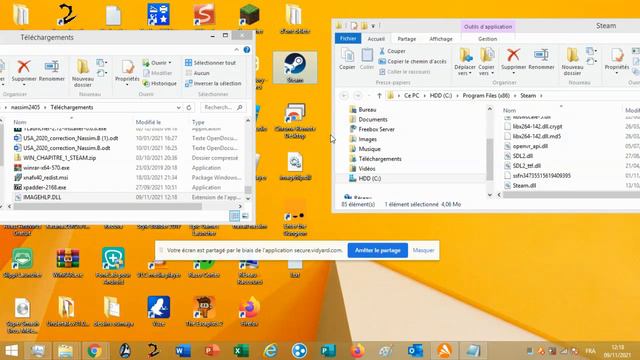Click Inverser la sélection in ribbon
The image size is (640, 360).
(x=213, y=83)
